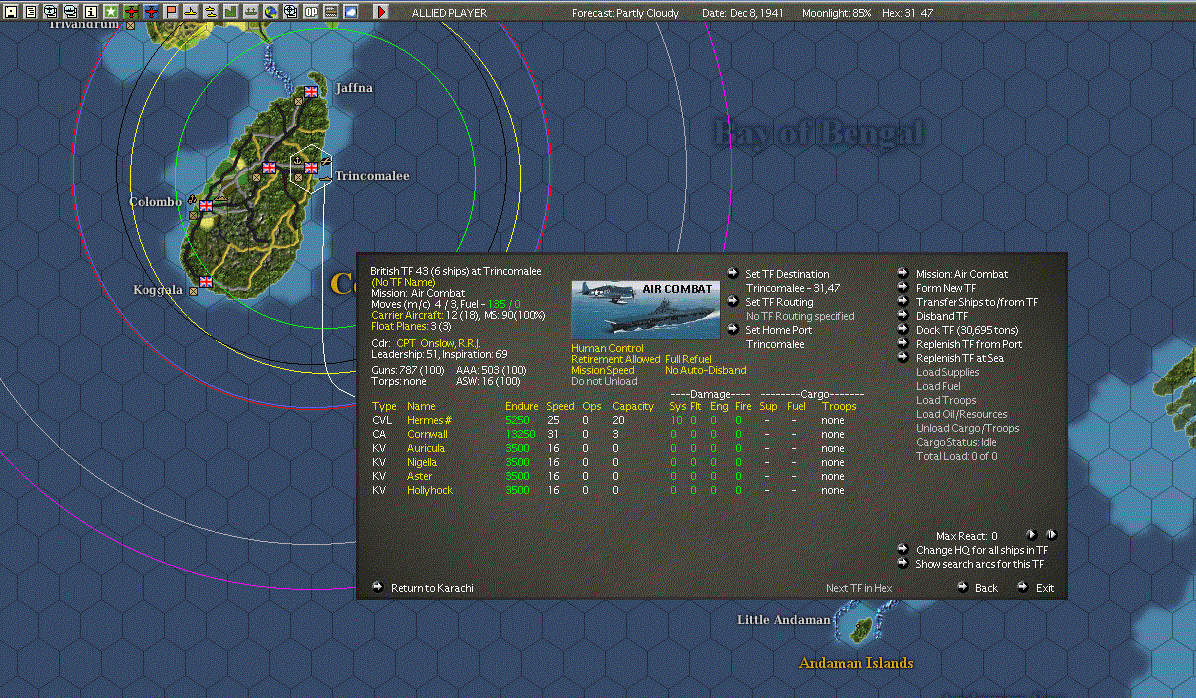The image size is (1196, 698).
Task: Select Dock TF (30,695 tons)
Action: (x=967, y=330)
